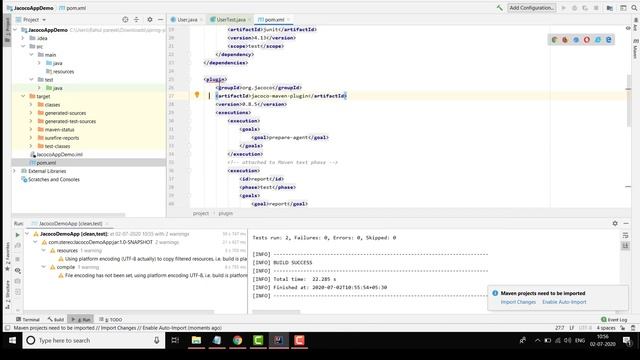640x360 pixels.
Task: Toggle the Run tool window button
Action: (81, 320)
